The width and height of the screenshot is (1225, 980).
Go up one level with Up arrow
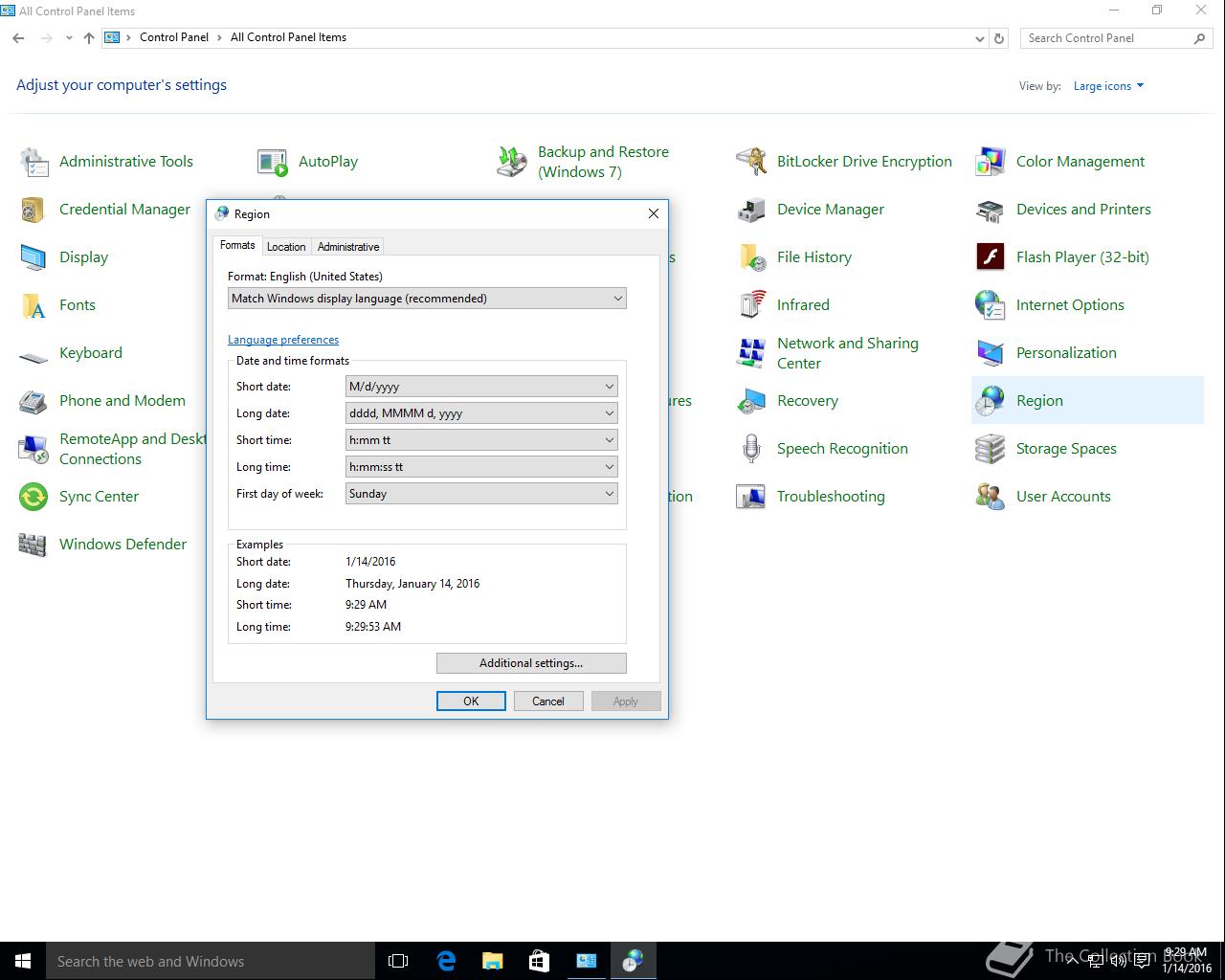pyautogui.click(x=89, y=38)
